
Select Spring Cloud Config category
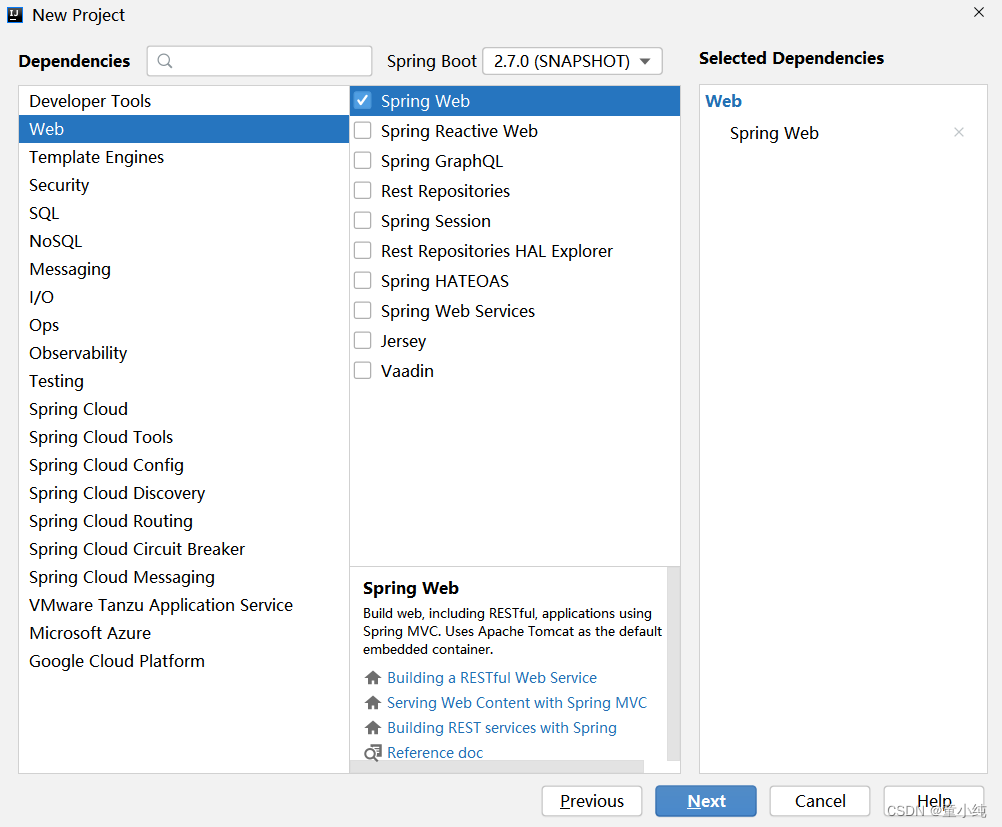(x=184, y=465)
